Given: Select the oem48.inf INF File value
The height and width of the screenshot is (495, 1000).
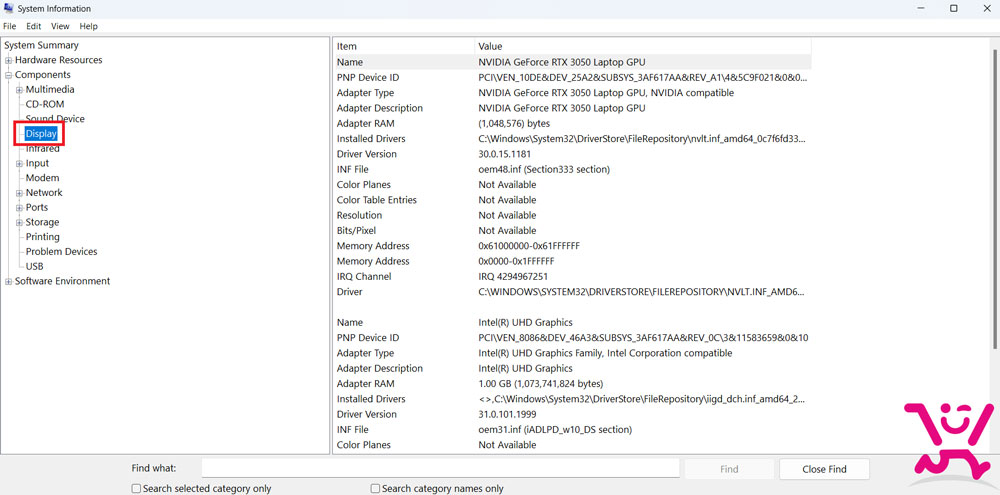Looking at the screenshot, I should pyautogui.click(x=544, y=169).
